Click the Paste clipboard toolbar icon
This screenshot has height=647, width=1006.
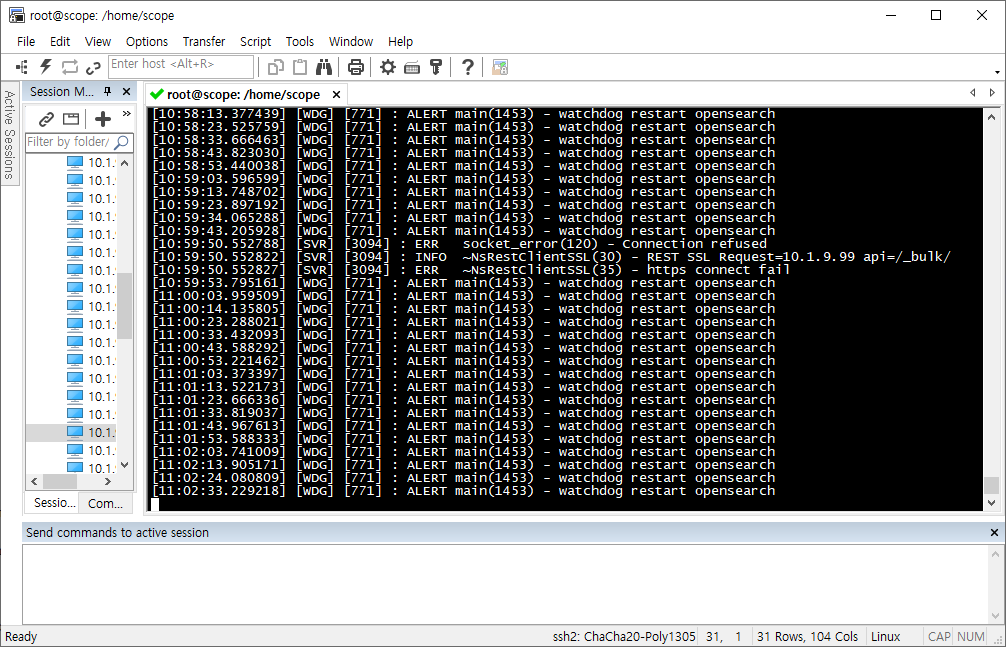(x=300, y=67)
